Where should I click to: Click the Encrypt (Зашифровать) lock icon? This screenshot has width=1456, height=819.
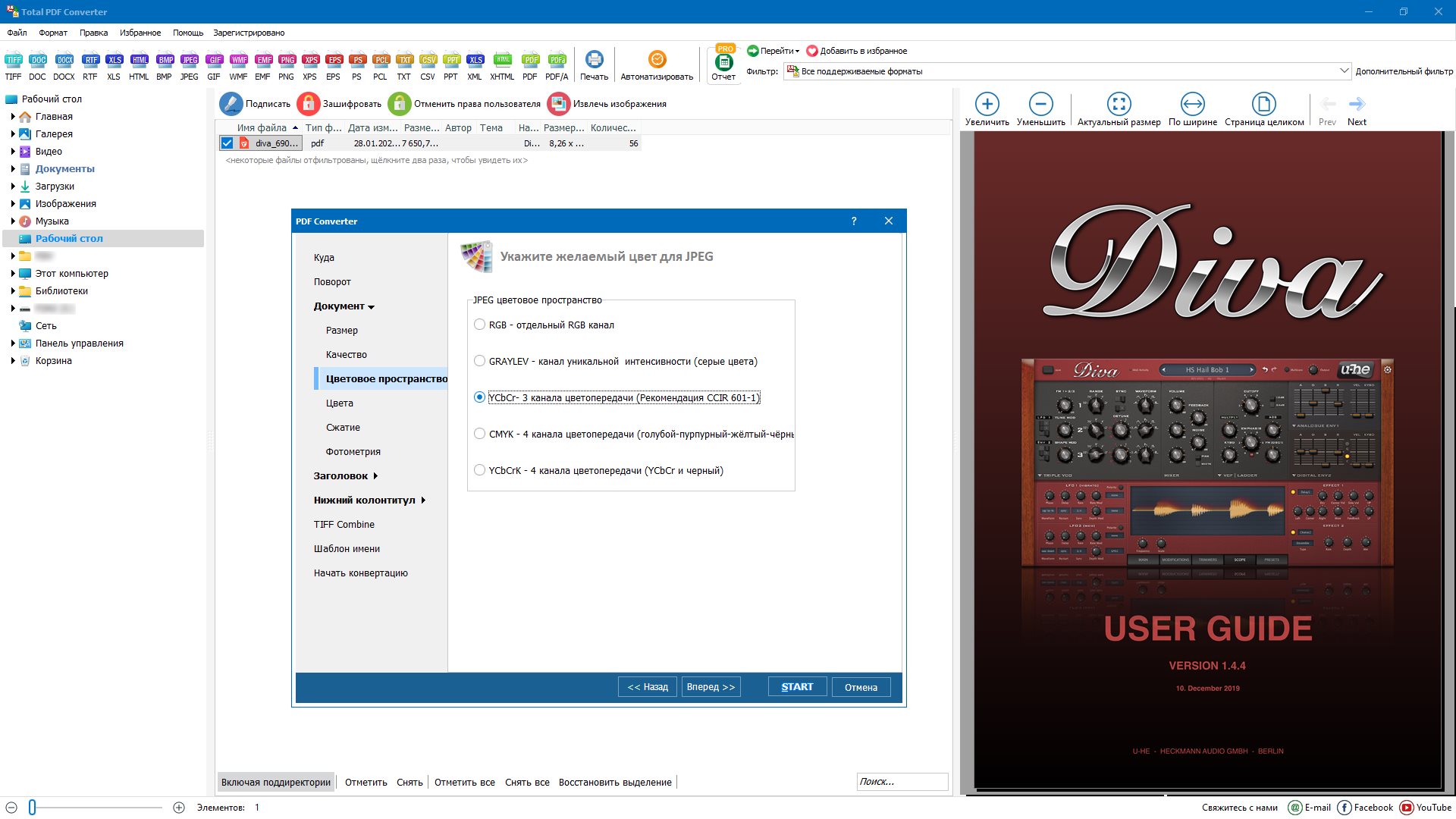point(309,104)
